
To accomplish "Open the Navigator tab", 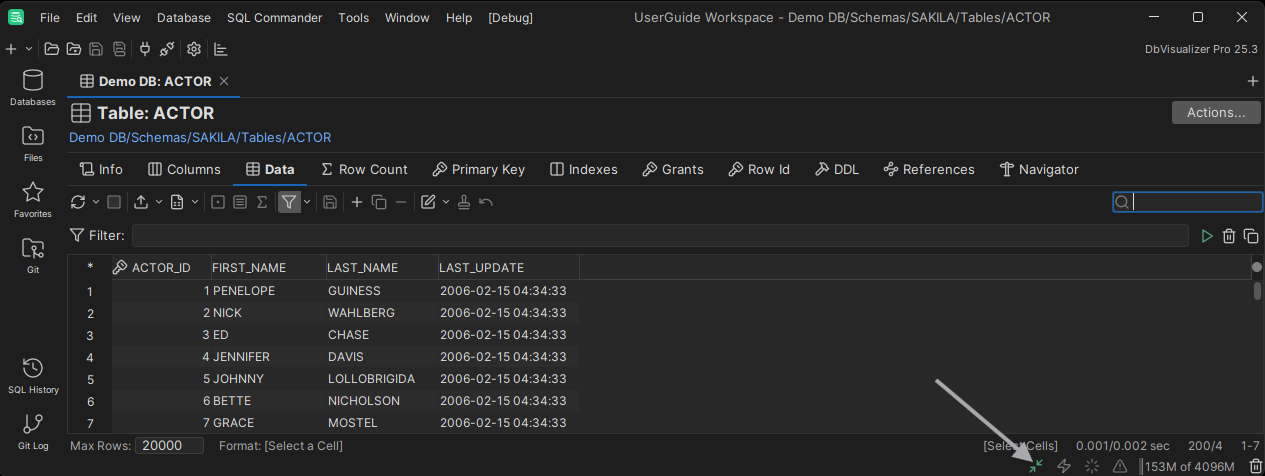I will [1039, 169].
